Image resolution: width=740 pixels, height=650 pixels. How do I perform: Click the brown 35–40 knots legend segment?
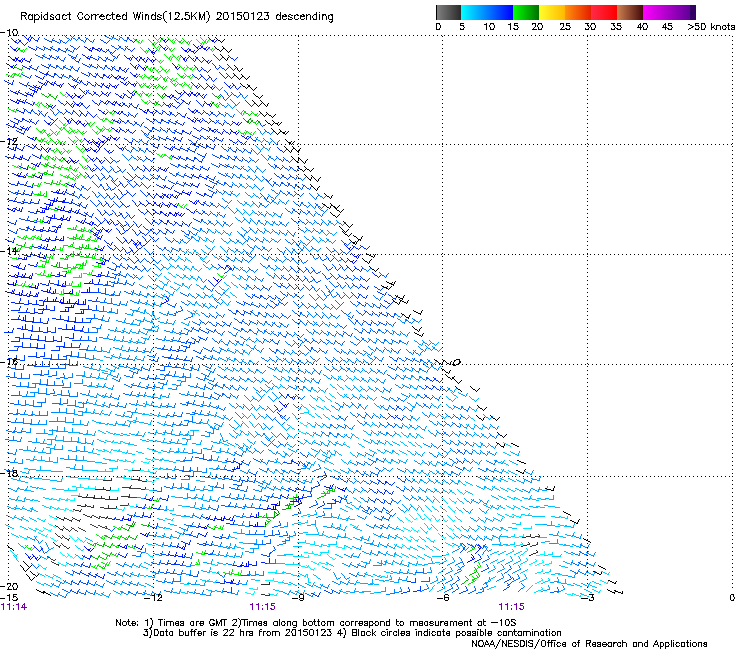click(x=630, y=12)
